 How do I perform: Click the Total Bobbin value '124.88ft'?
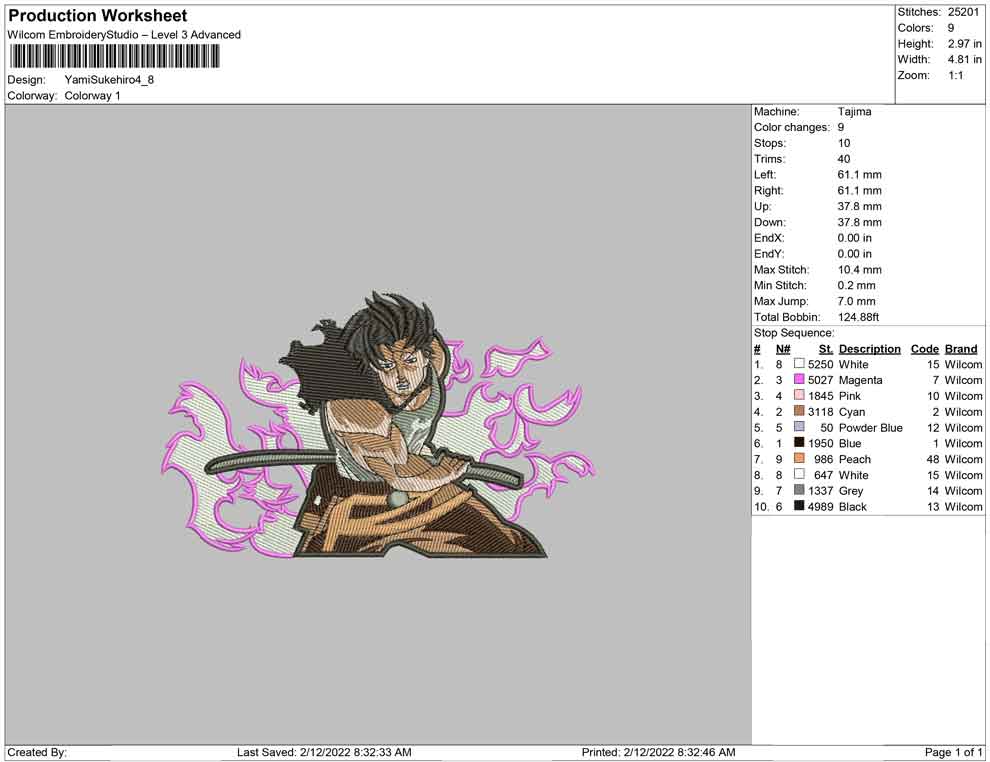click(x=859, y=317)
